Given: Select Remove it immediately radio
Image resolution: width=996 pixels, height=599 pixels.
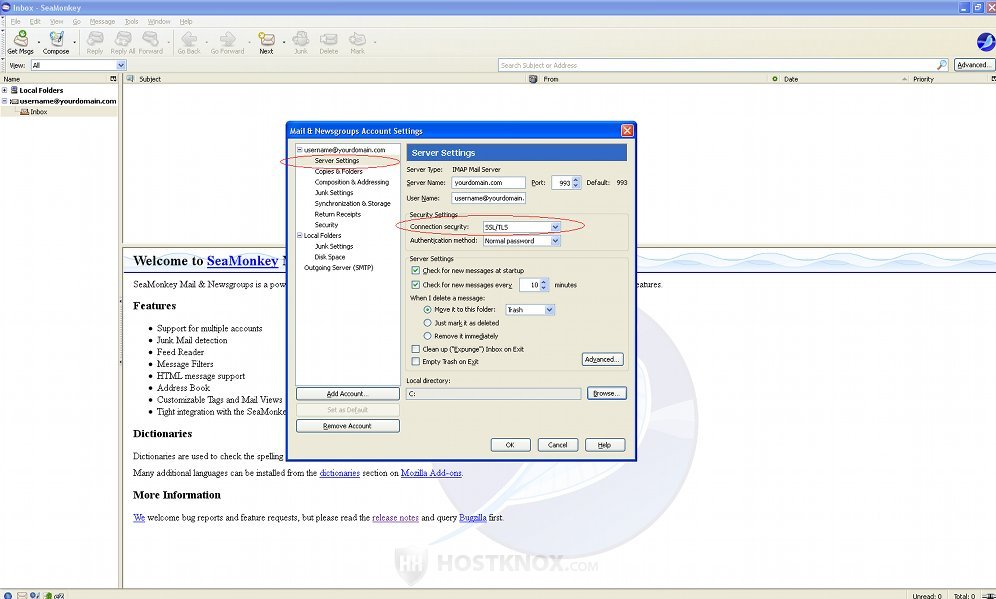Looking at the screenshot, I should pos(427,336).
